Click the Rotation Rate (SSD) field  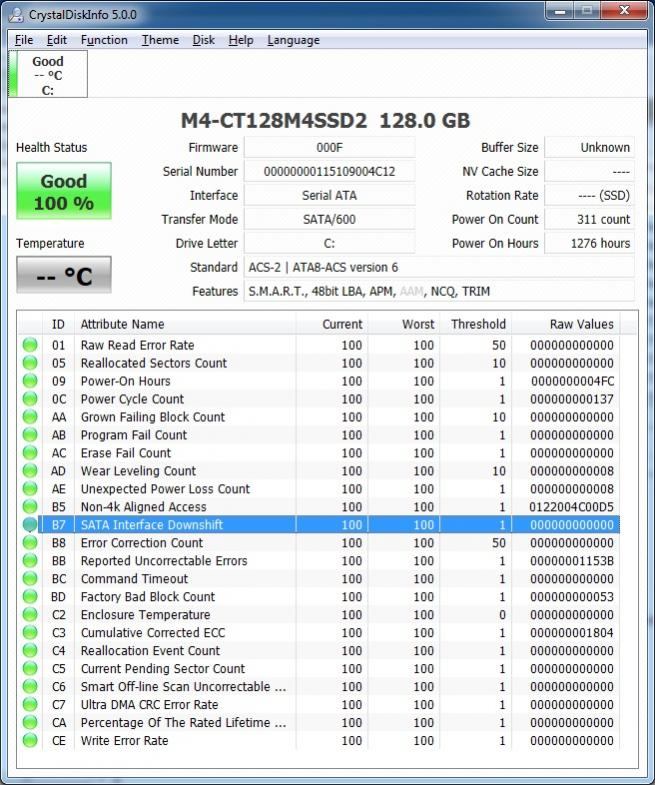[x=589, y=196]
